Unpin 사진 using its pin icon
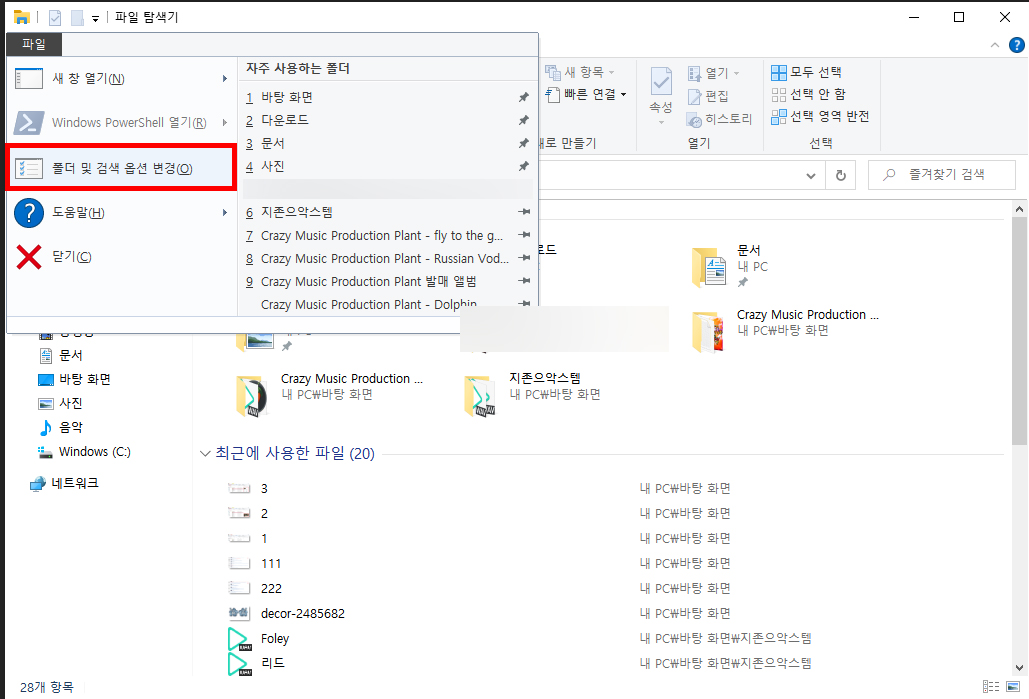1029x699 pixels. (x=524, y=166)
